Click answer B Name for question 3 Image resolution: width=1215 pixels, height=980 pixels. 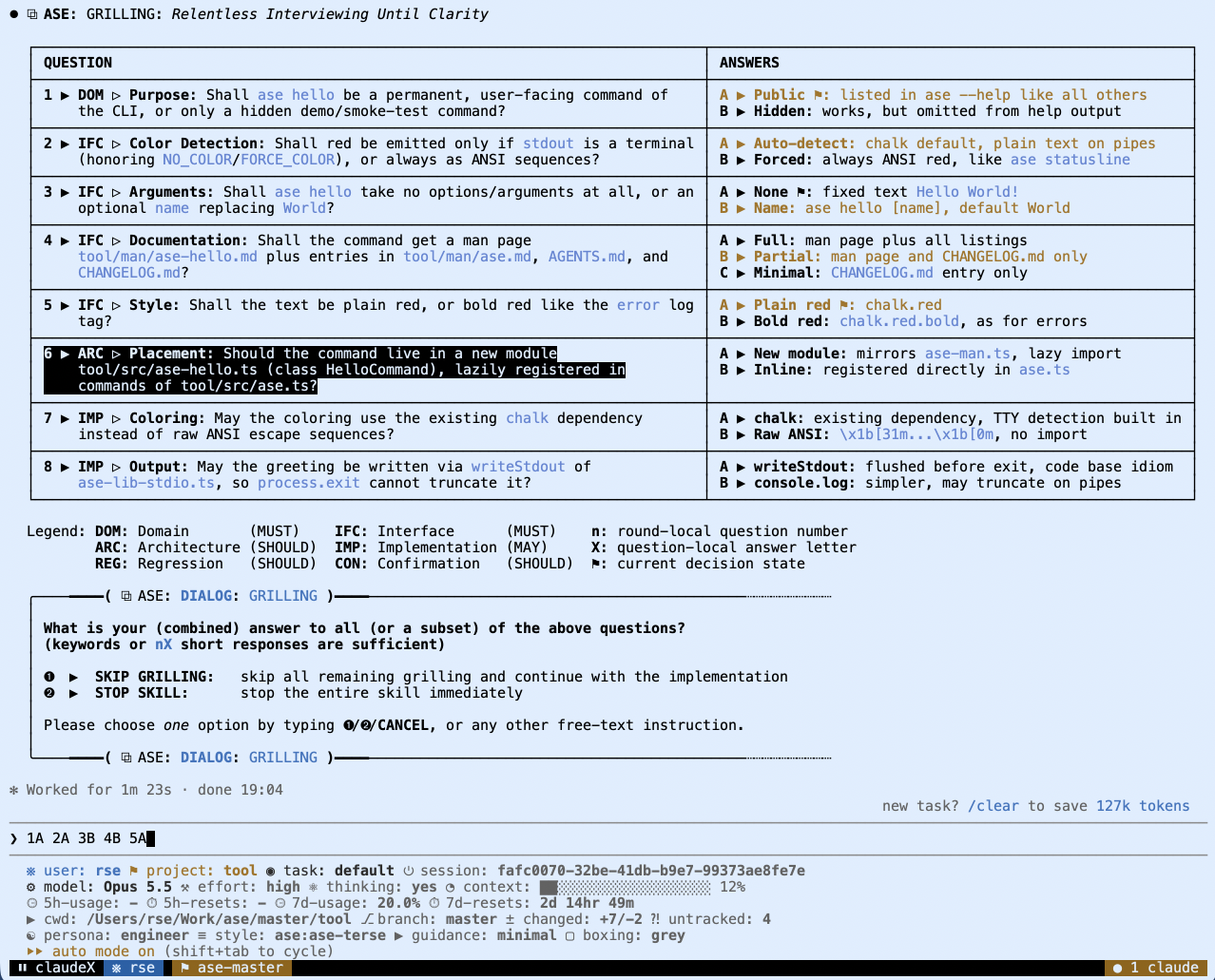895,208
